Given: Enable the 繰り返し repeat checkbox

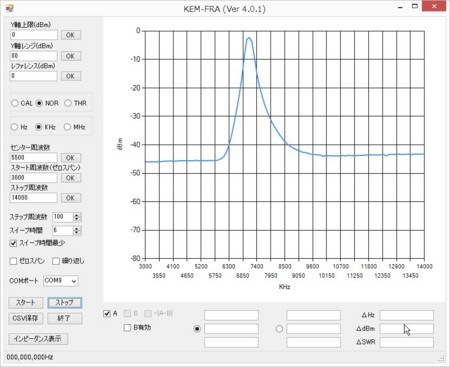Looking at the screenshot, I should click(56, 261).
